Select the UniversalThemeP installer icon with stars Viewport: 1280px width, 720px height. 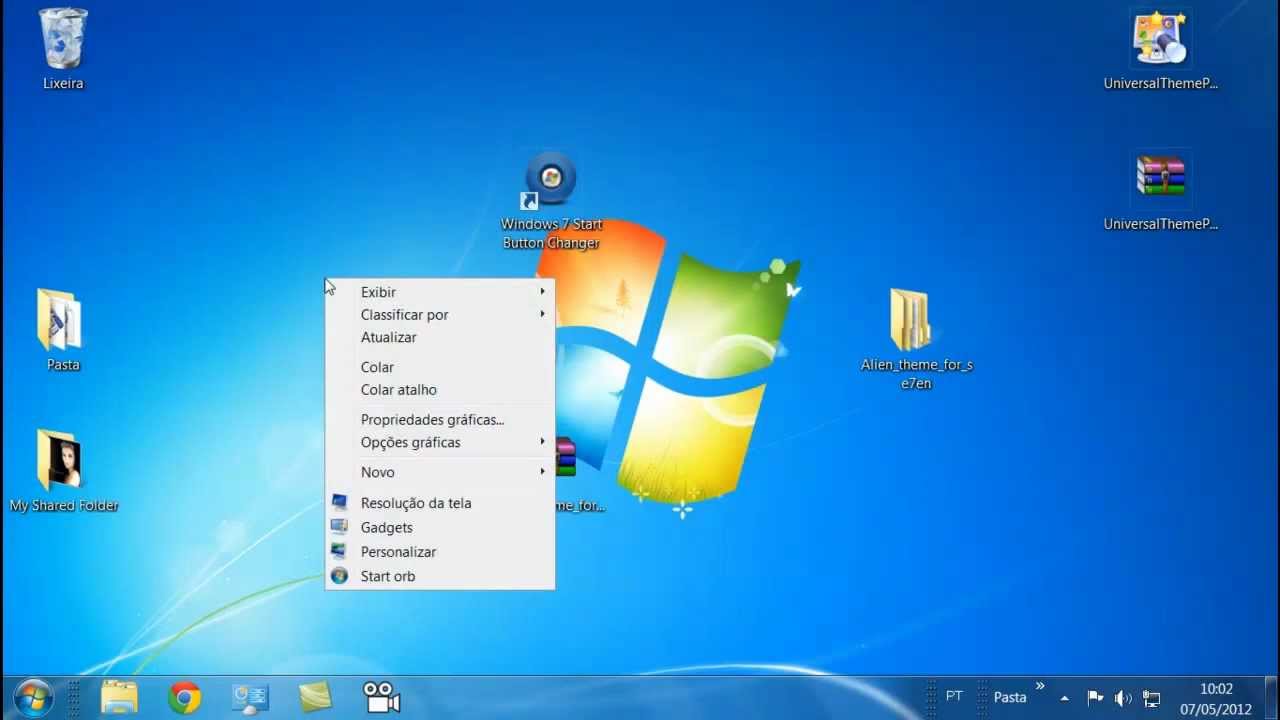1160,38
